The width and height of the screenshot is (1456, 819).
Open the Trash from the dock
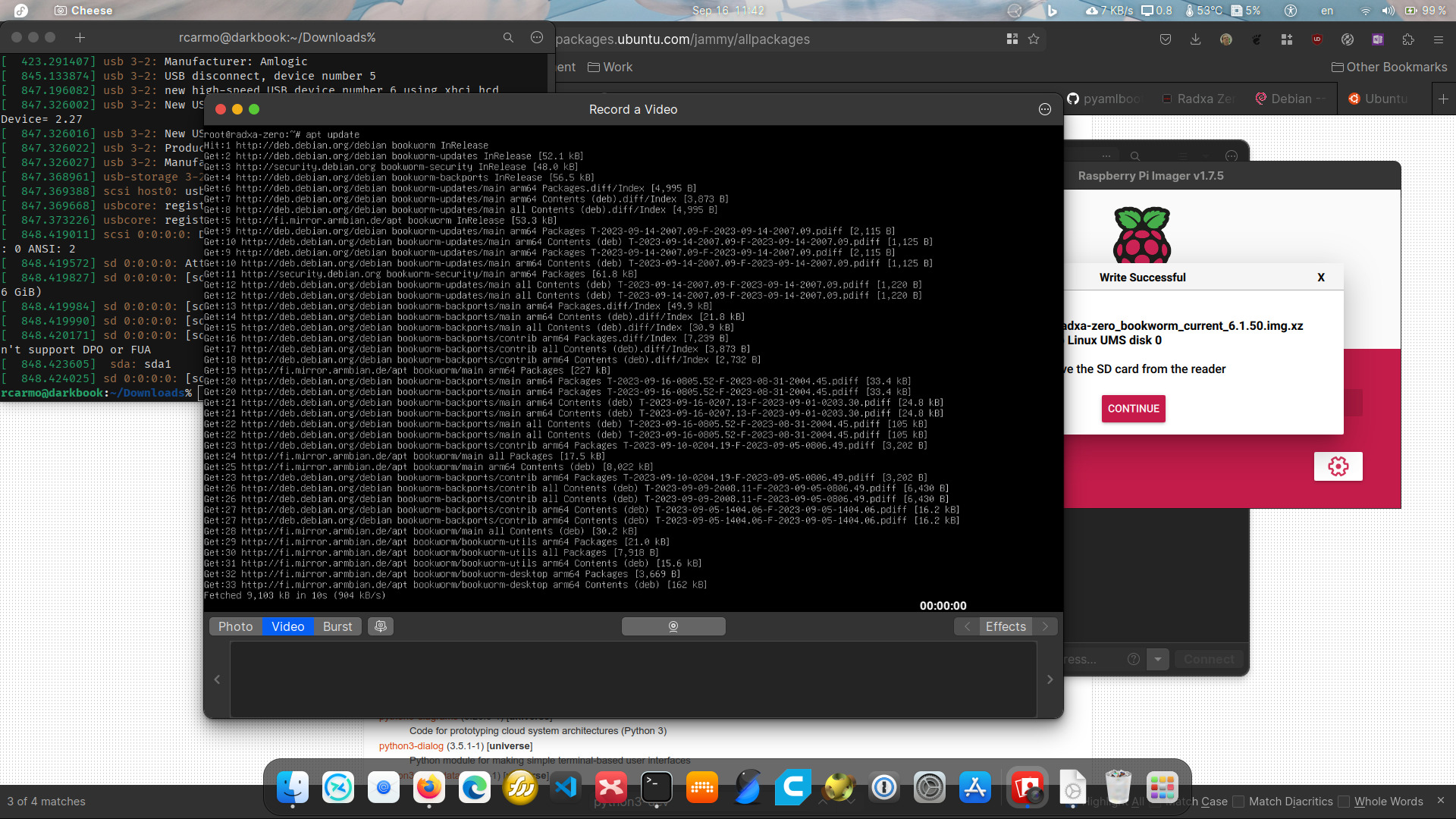[x=1118, y=788]
